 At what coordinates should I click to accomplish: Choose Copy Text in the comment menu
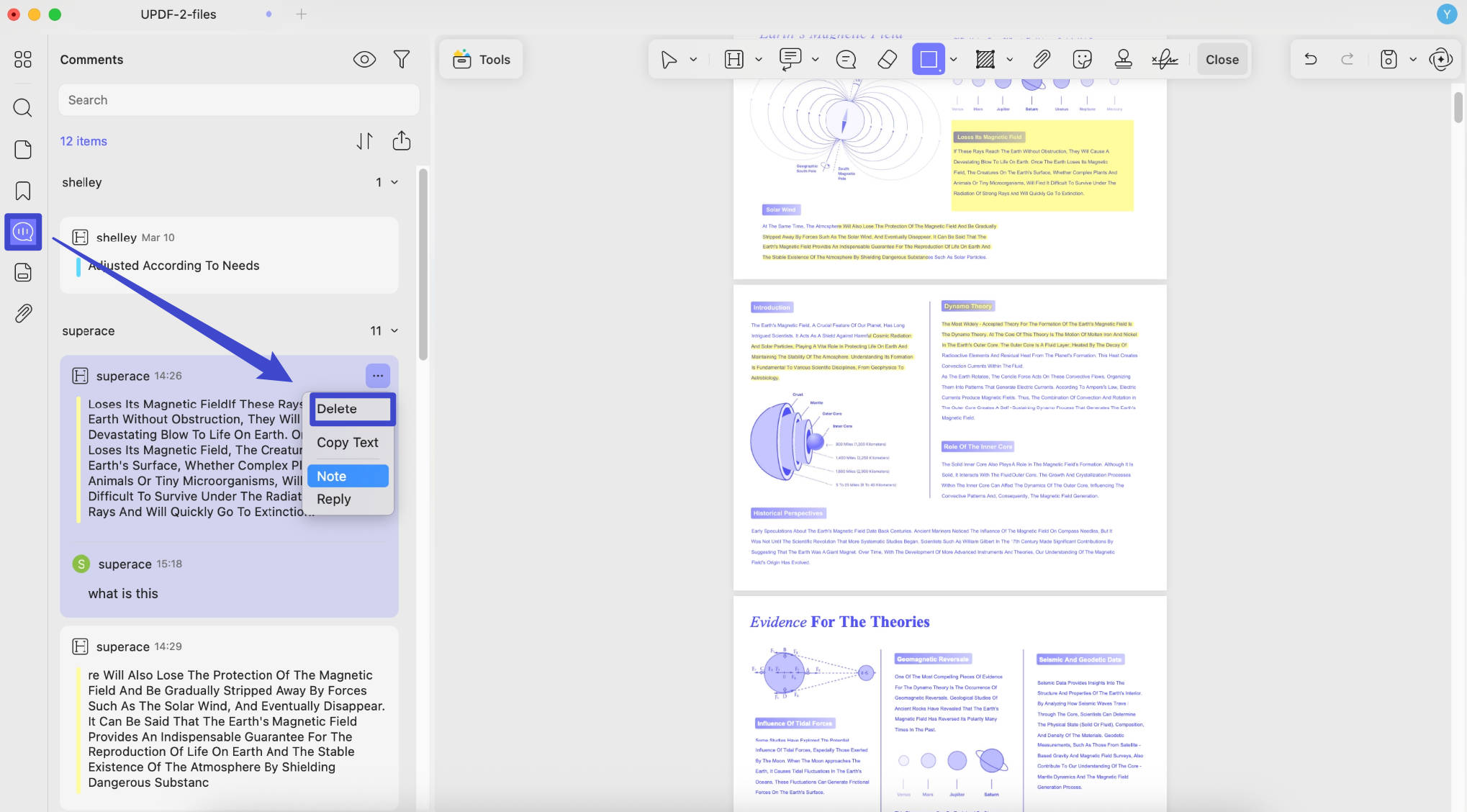click(x=348, y=443)
